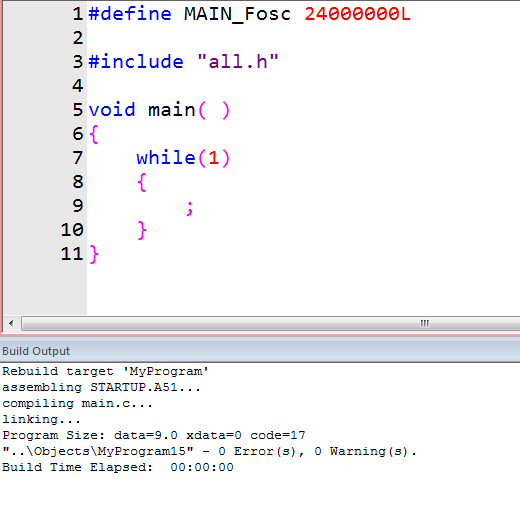Click 'Build Time Elapsed: 00:00:00' line
The height and width of the screenshot is (511, 520).
118,467
